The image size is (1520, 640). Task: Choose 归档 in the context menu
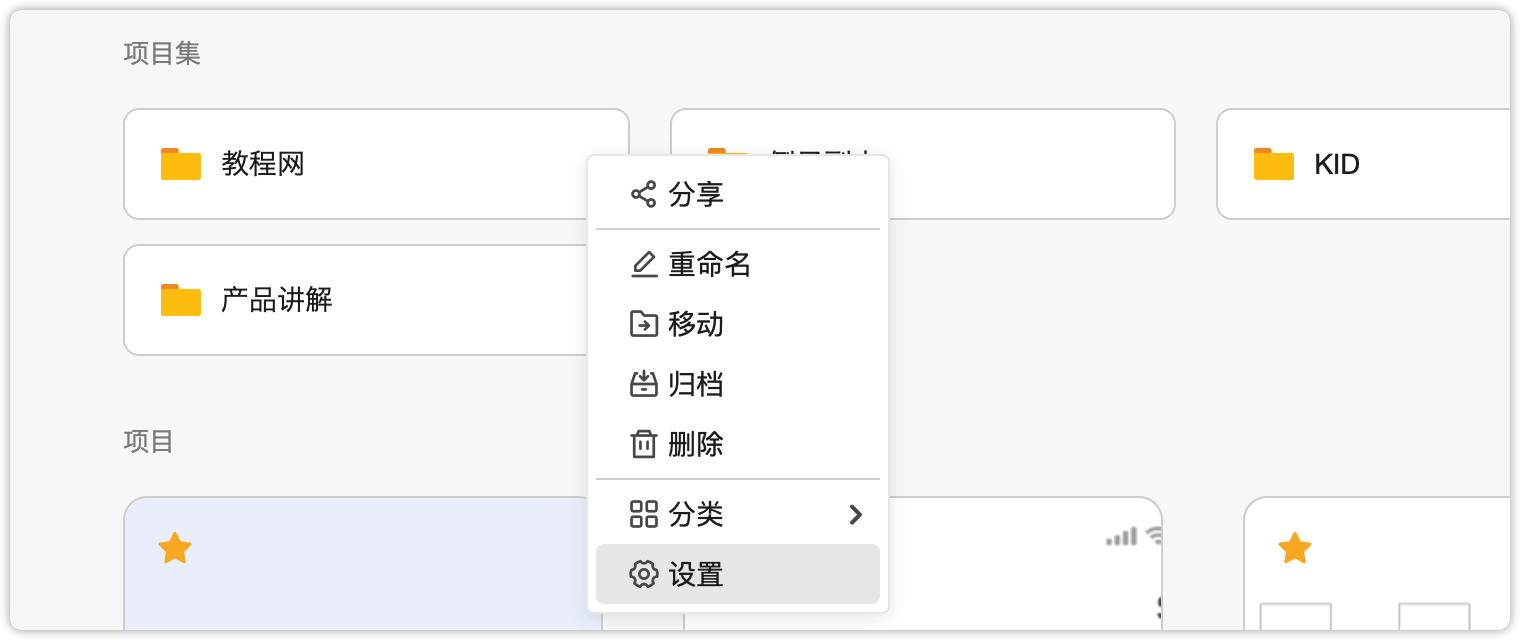coord(696,384)
